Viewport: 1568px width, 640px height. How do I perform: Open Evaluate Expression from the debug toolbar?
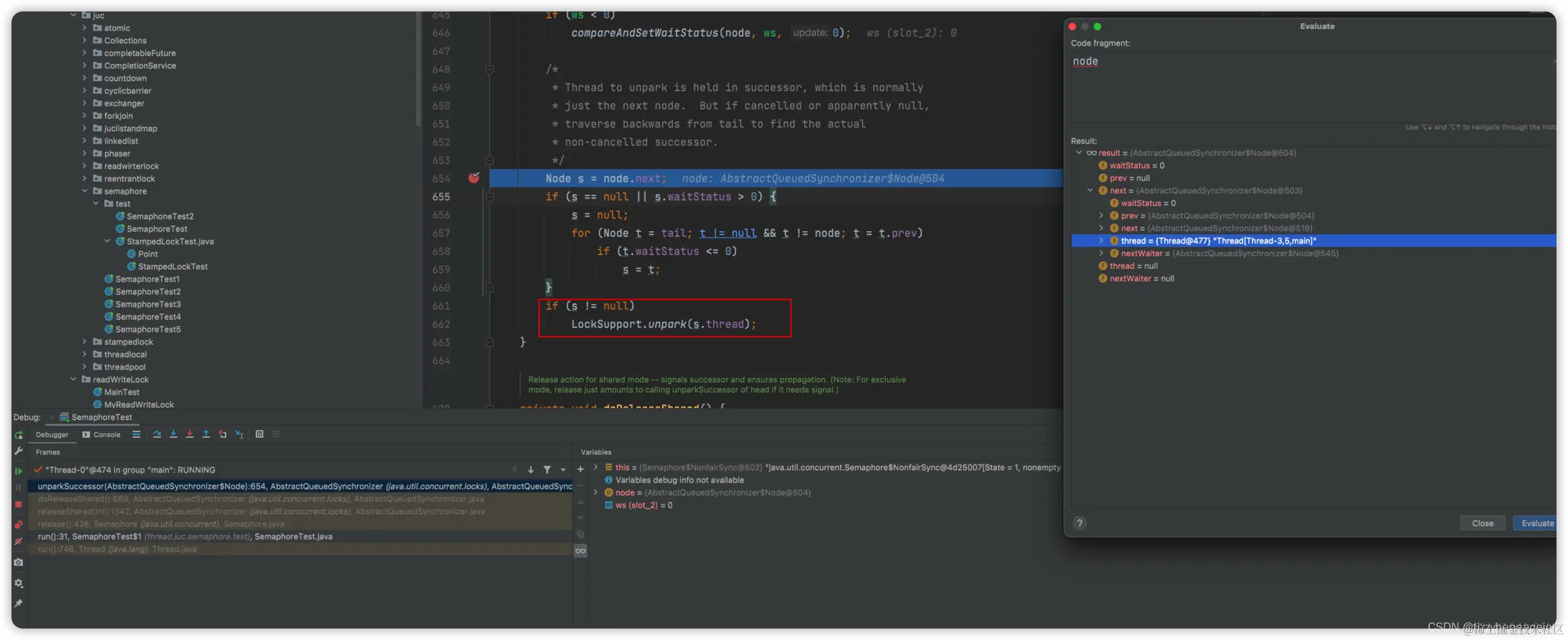coord(259,434)
